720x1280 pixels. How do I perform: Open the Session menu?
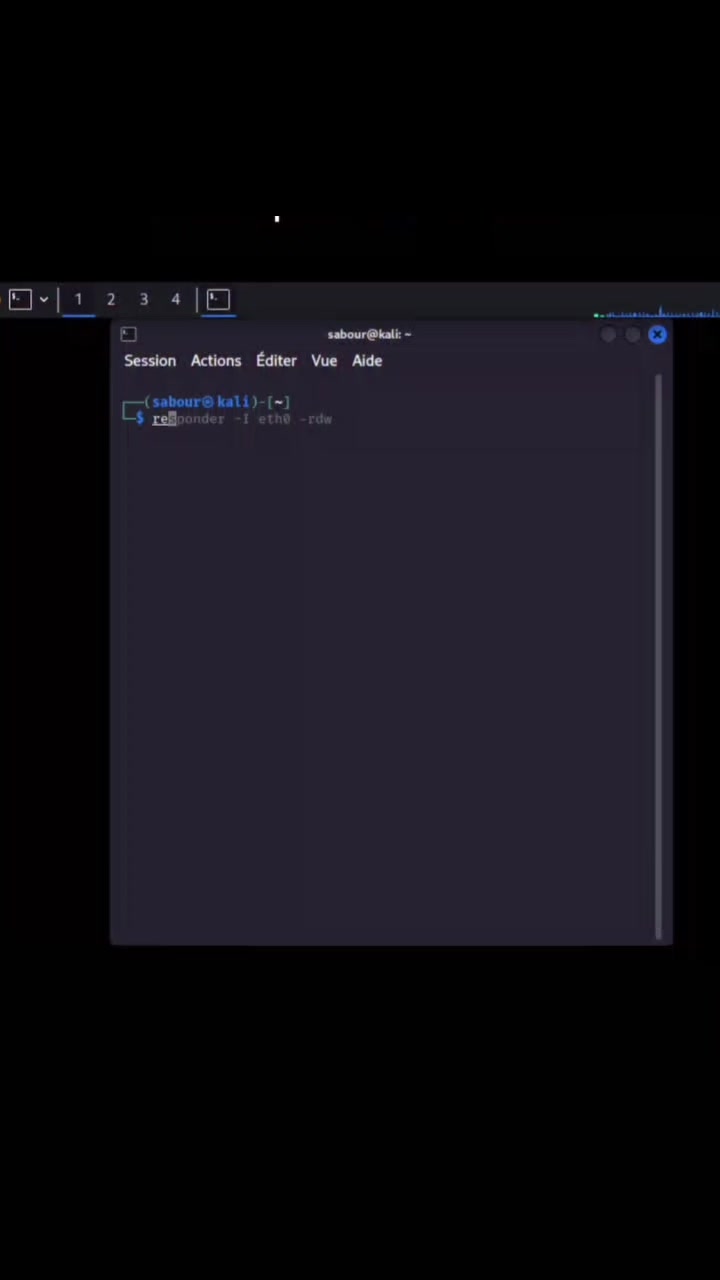pyautogui.click(x=150, y=361)
